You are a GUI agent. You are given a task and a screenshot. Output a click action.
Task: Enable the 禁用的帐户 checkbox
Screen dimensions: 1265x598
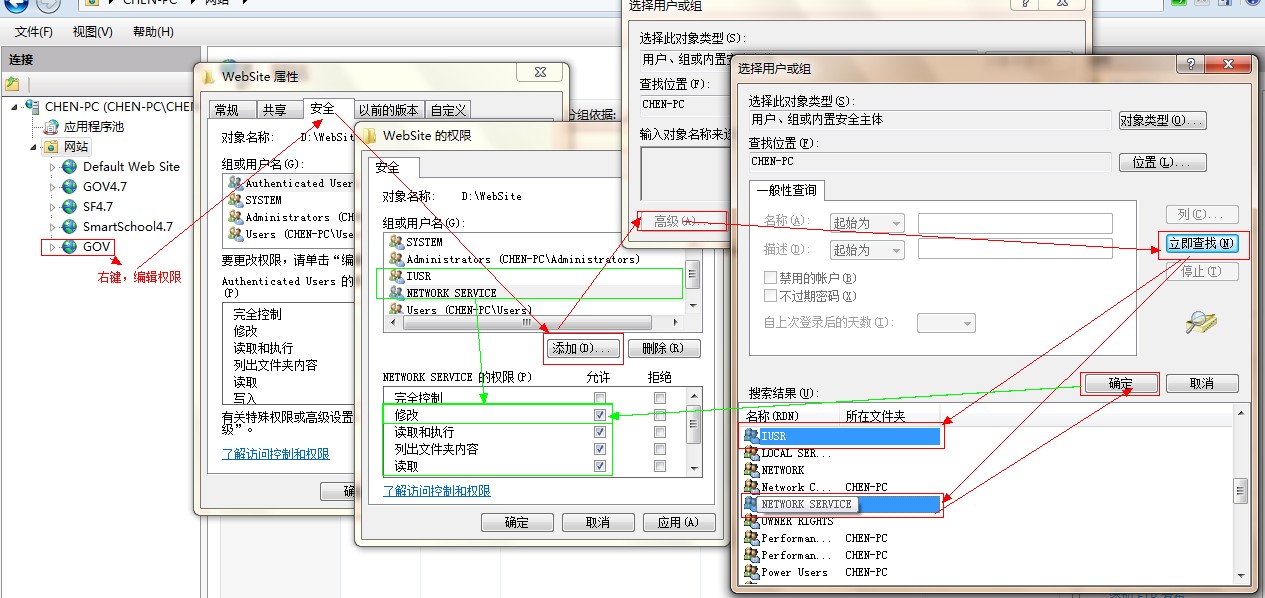[x=770, y=278]
